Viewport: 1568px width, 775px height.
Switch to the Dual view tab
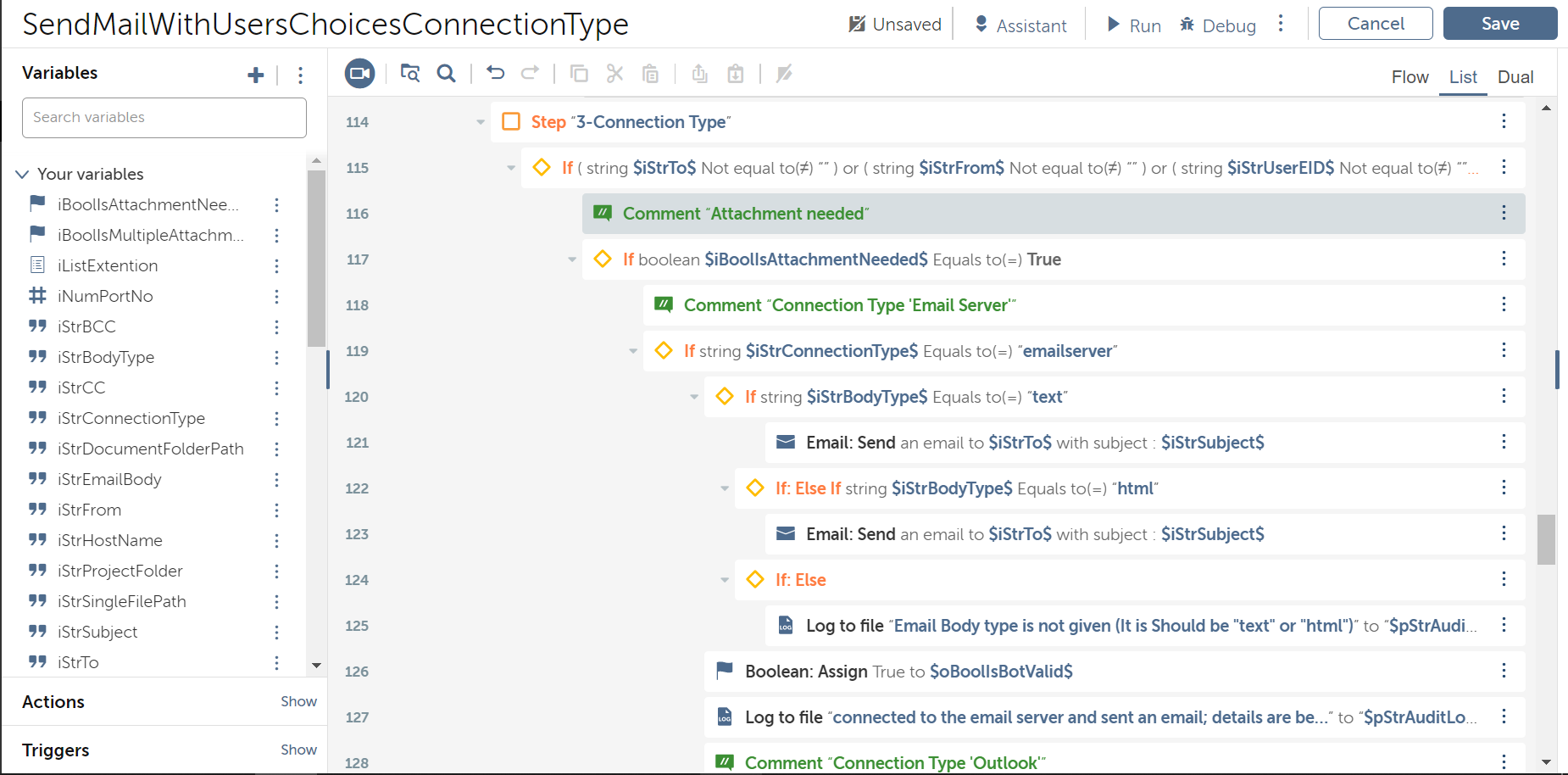point(1515,77)
